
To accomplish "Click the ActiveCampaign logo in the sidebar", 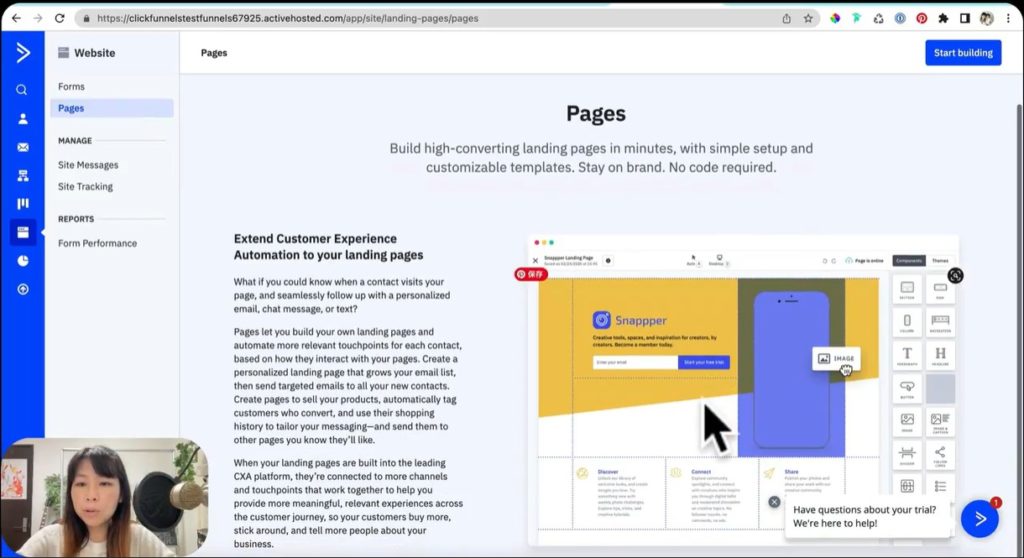I will tap(22, 52).
